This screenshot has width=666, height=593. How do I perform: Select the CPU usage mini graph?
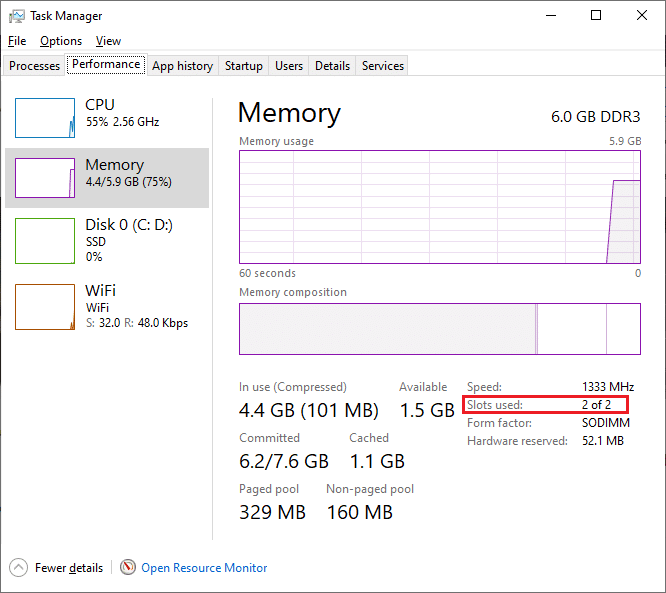pyautogui.click(x=45, y=118)
